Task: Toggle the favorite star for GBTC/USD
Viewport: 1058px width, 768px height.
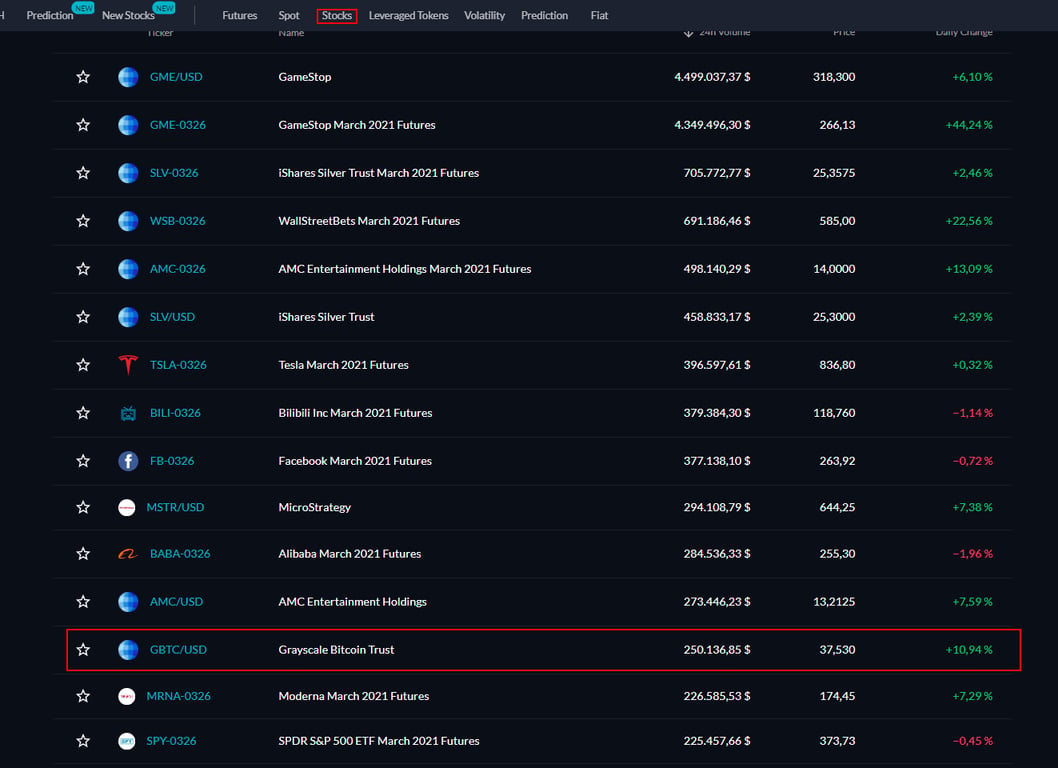Action: 83,649
